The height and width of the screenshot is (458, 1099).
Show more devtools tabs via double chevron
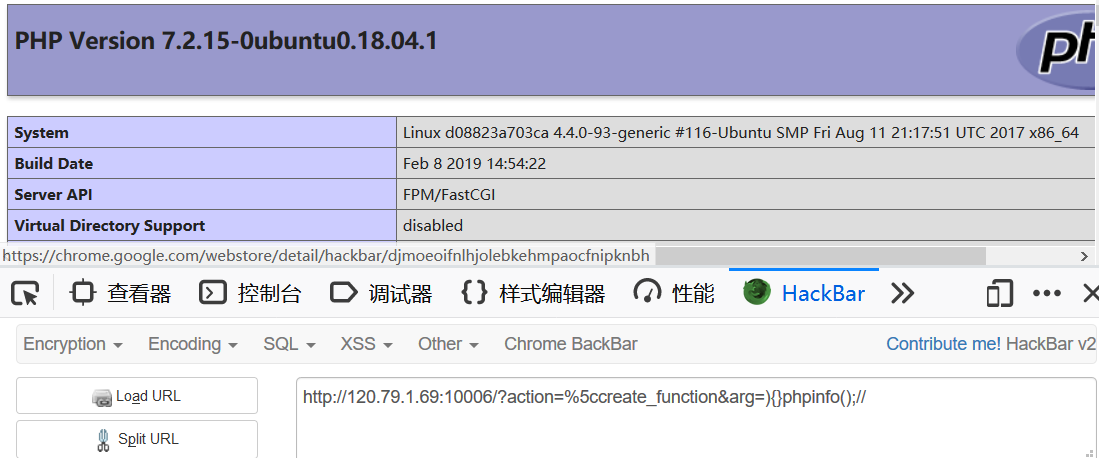902,293
